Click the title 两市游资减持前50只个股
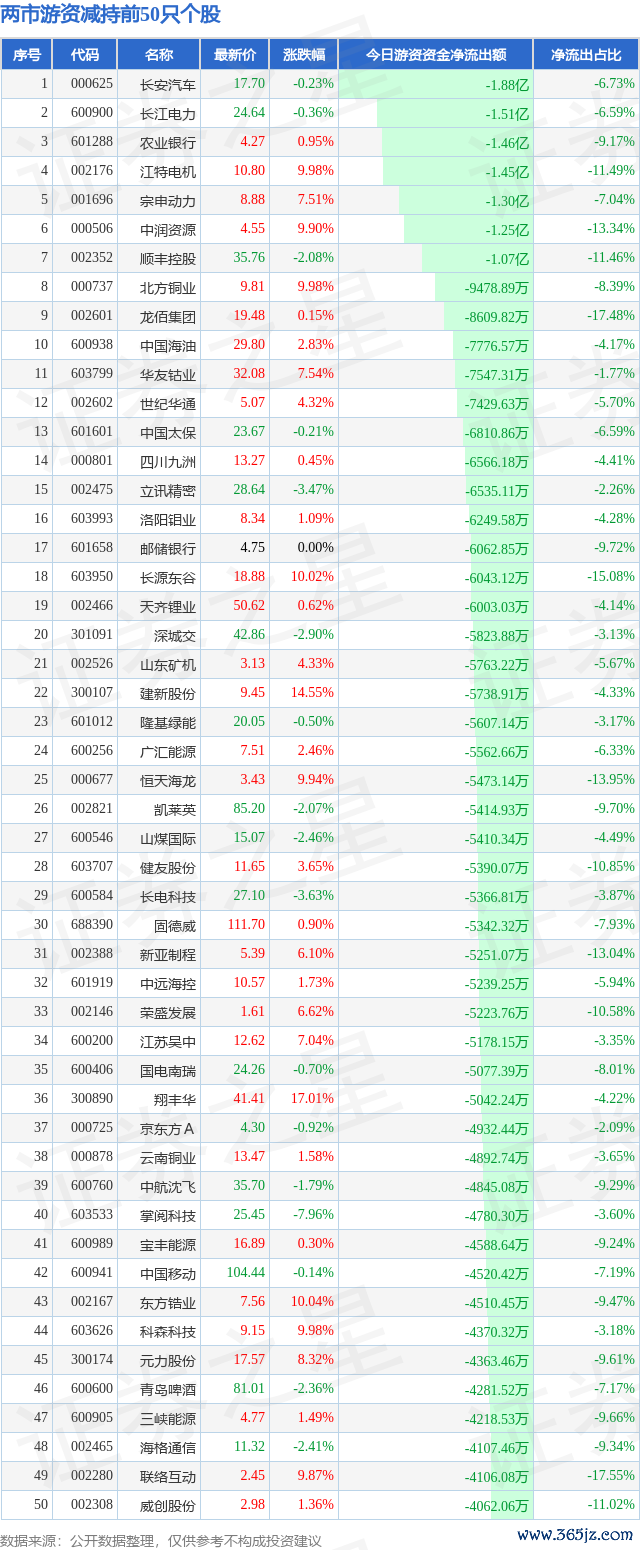 pos(112,15)
